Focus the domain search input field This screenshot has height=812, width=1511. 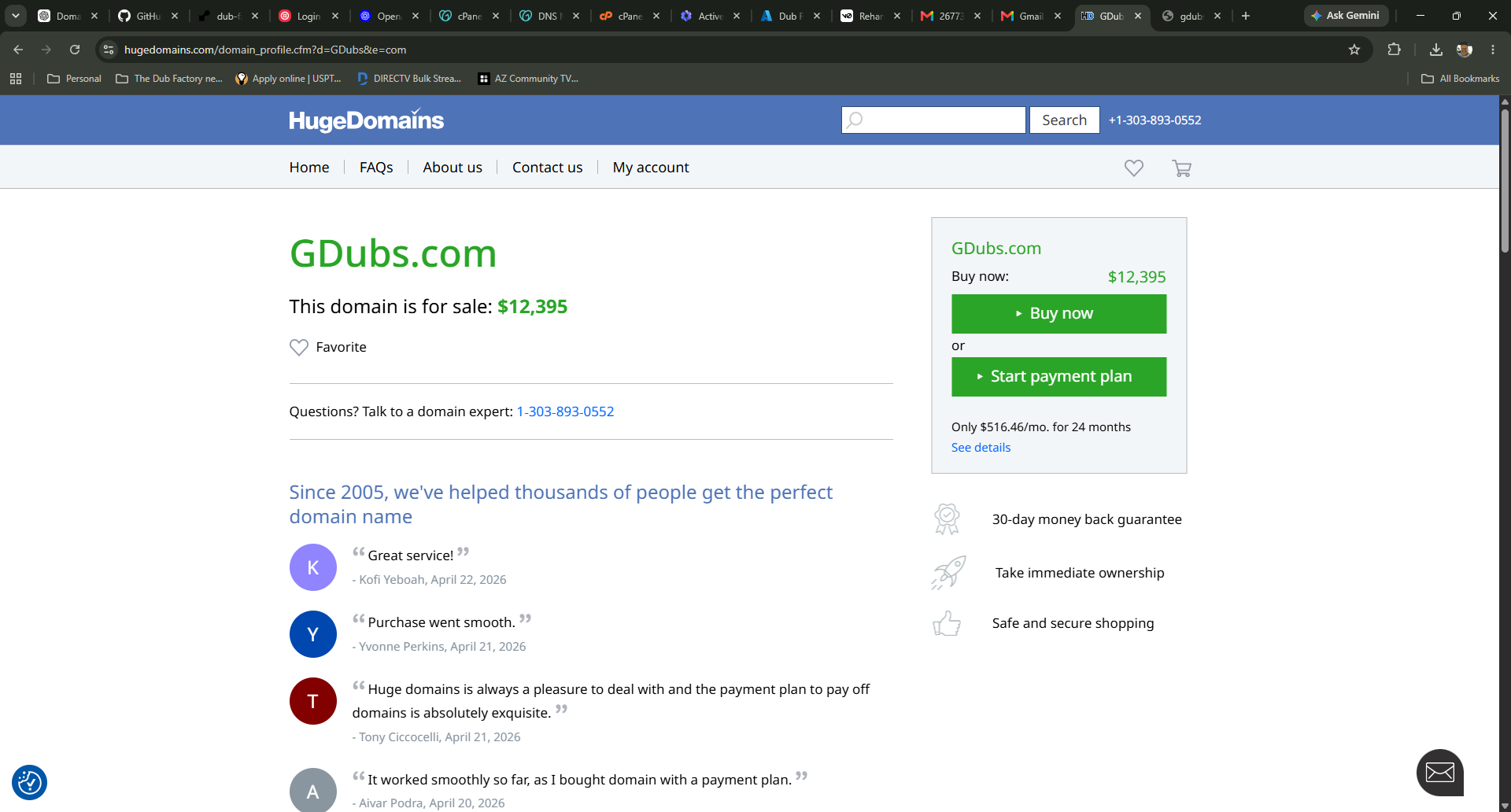coord(933,120)
